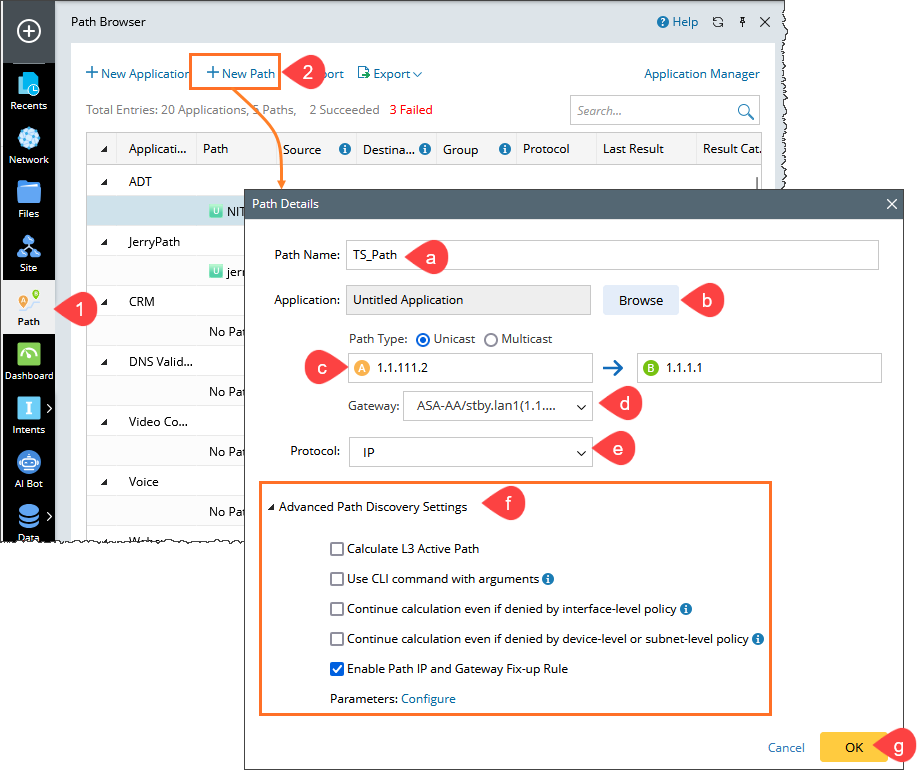Check continue if denied by interface-level policy
This screenshot has width=917, height=770.
tap(337, 609)
